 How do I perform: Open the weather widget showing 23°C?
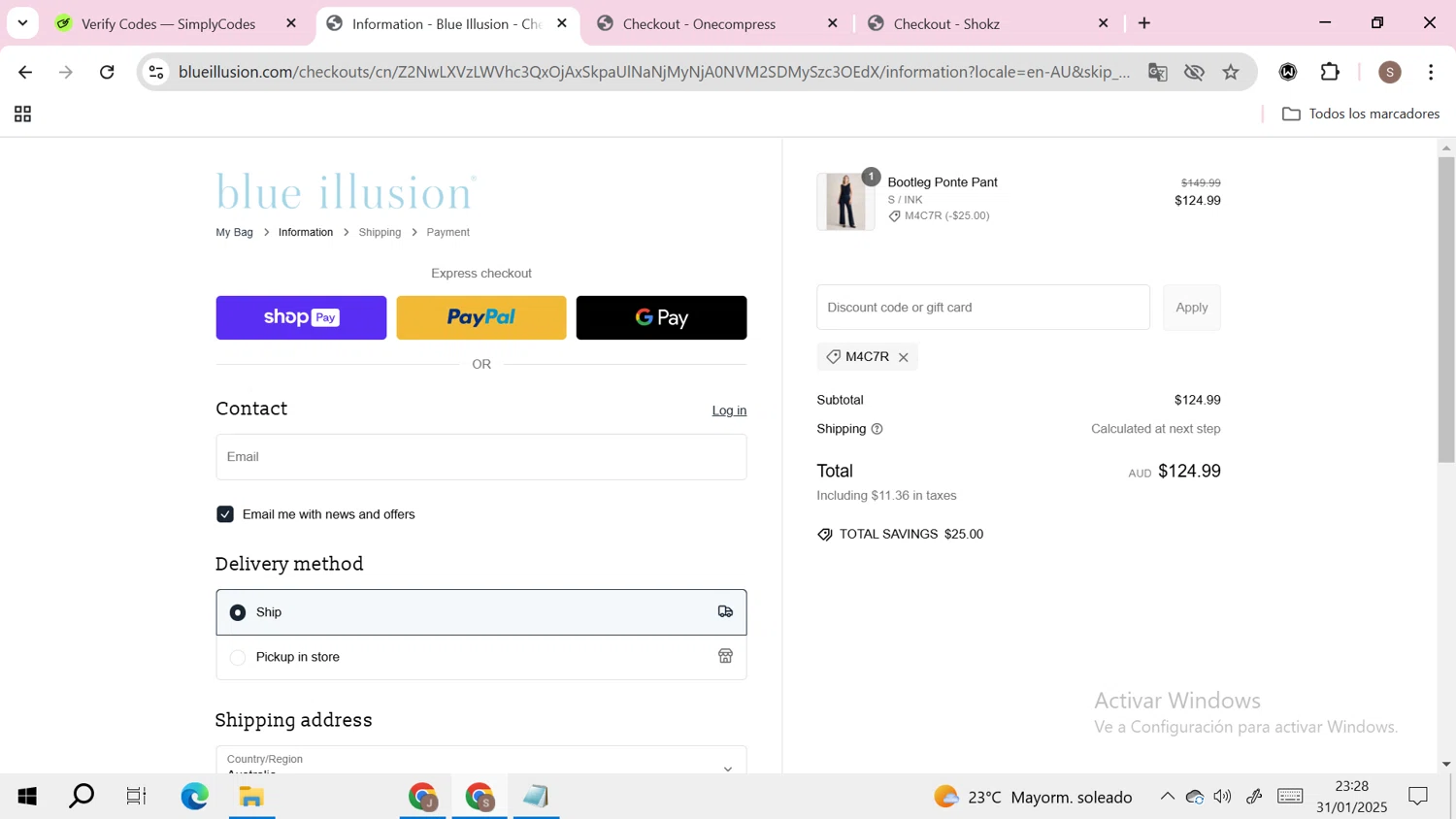[x=1033, y=797]
